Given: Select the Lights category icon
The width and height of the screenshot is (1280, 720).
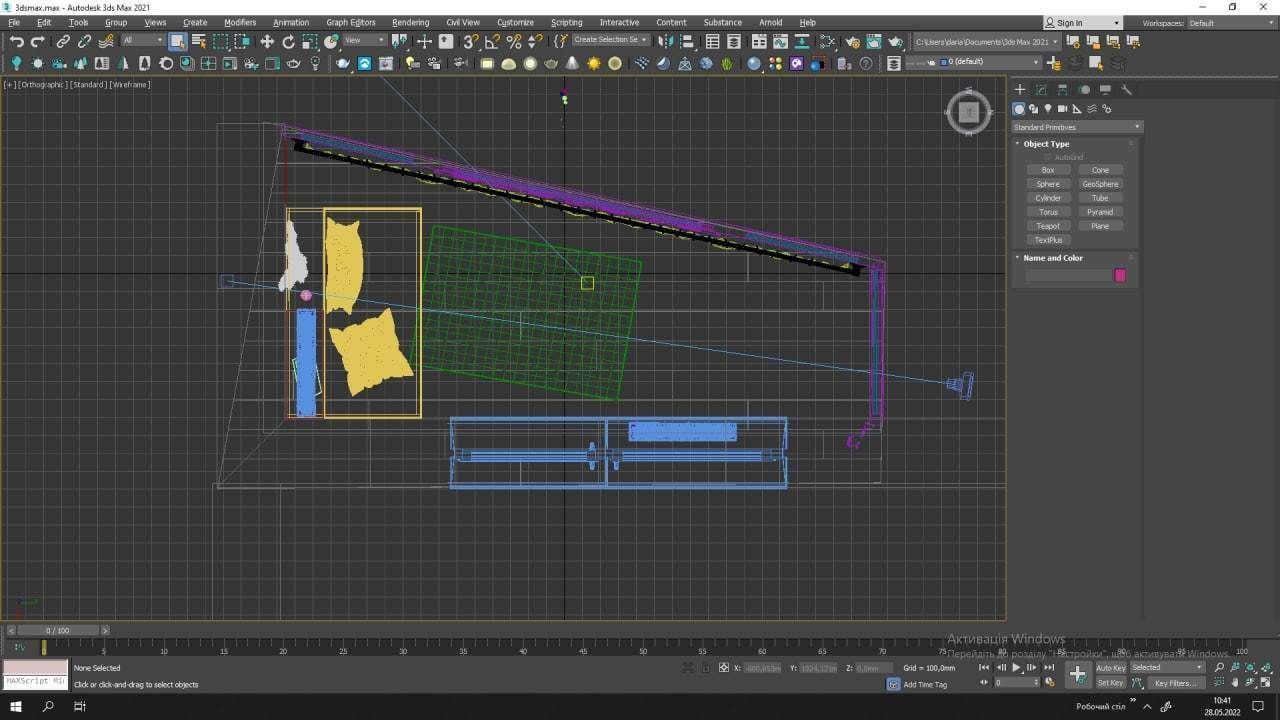Looking at the screenshot, I should [x=1048, y=109].
